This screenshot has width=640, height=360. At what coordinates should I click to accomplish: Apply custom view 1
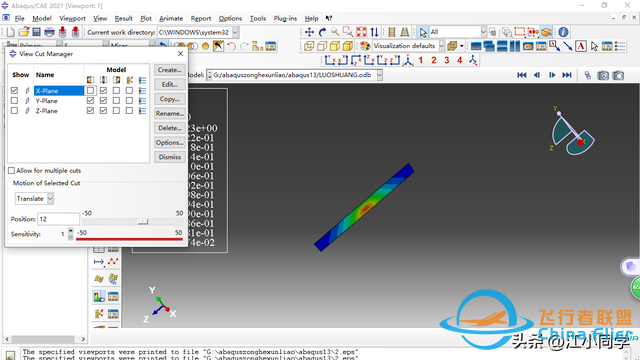[x=420, y=60]
